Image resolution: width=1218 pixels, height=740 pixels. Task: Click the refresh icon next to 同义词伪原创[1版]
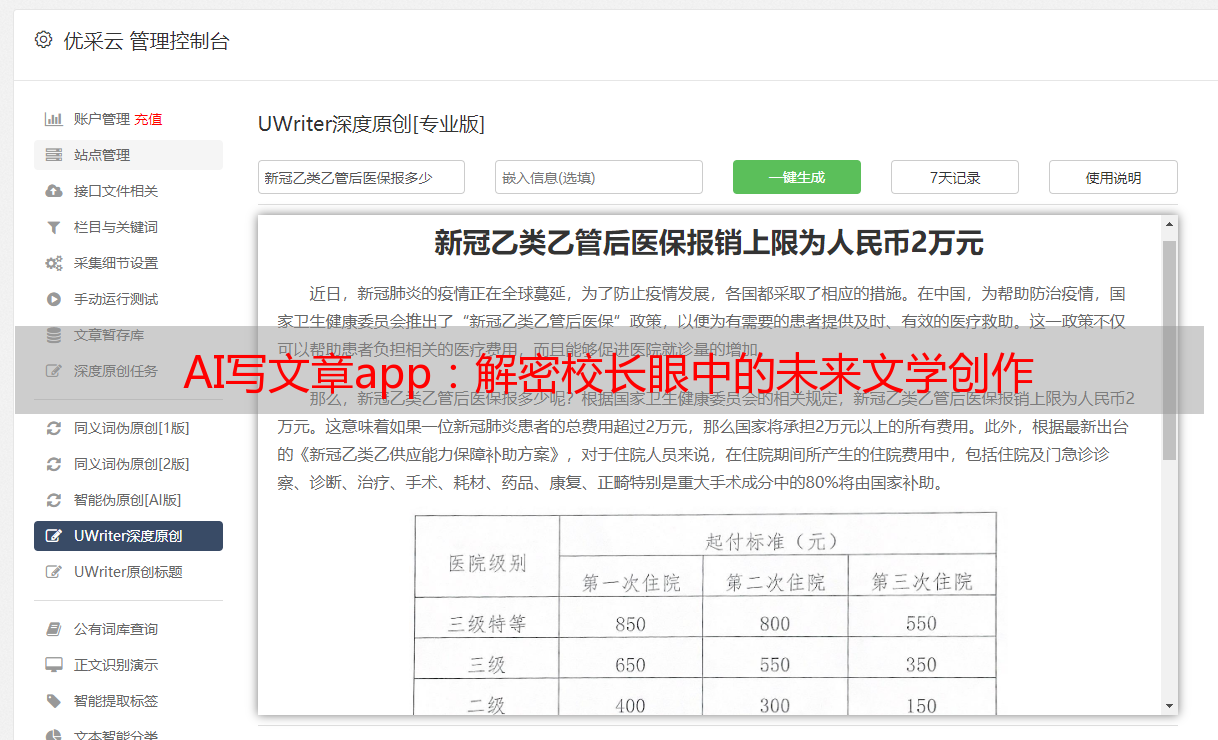53,428
